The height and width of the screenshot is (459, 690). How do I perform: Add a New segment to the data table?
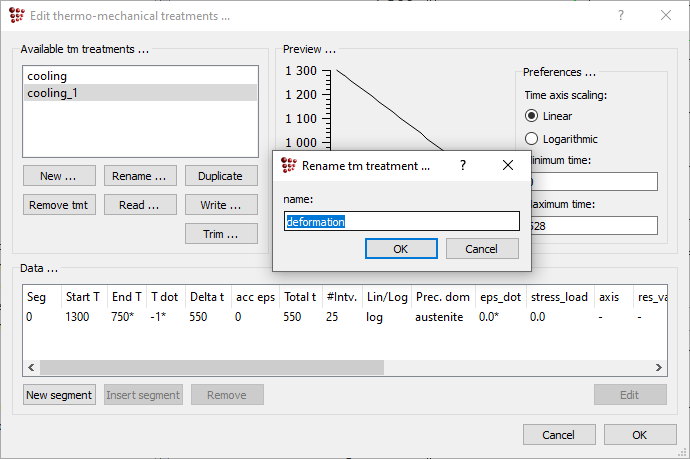point(59,395)
